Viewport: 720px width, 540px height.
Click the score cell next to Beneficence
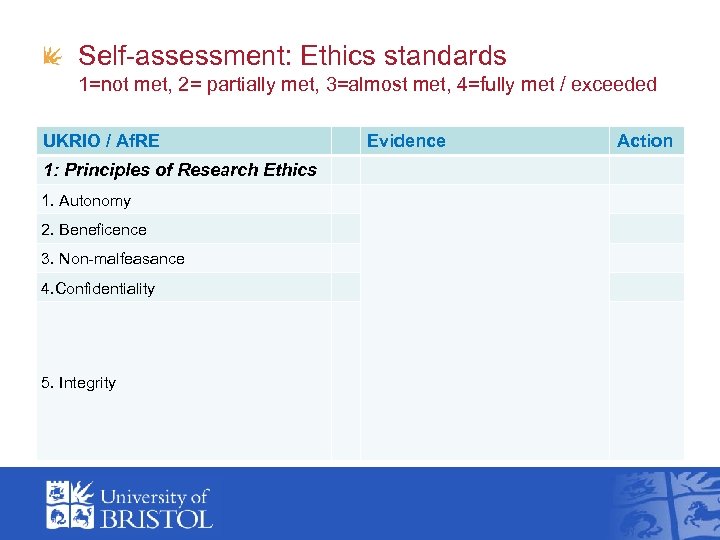[x=346, y=229]
